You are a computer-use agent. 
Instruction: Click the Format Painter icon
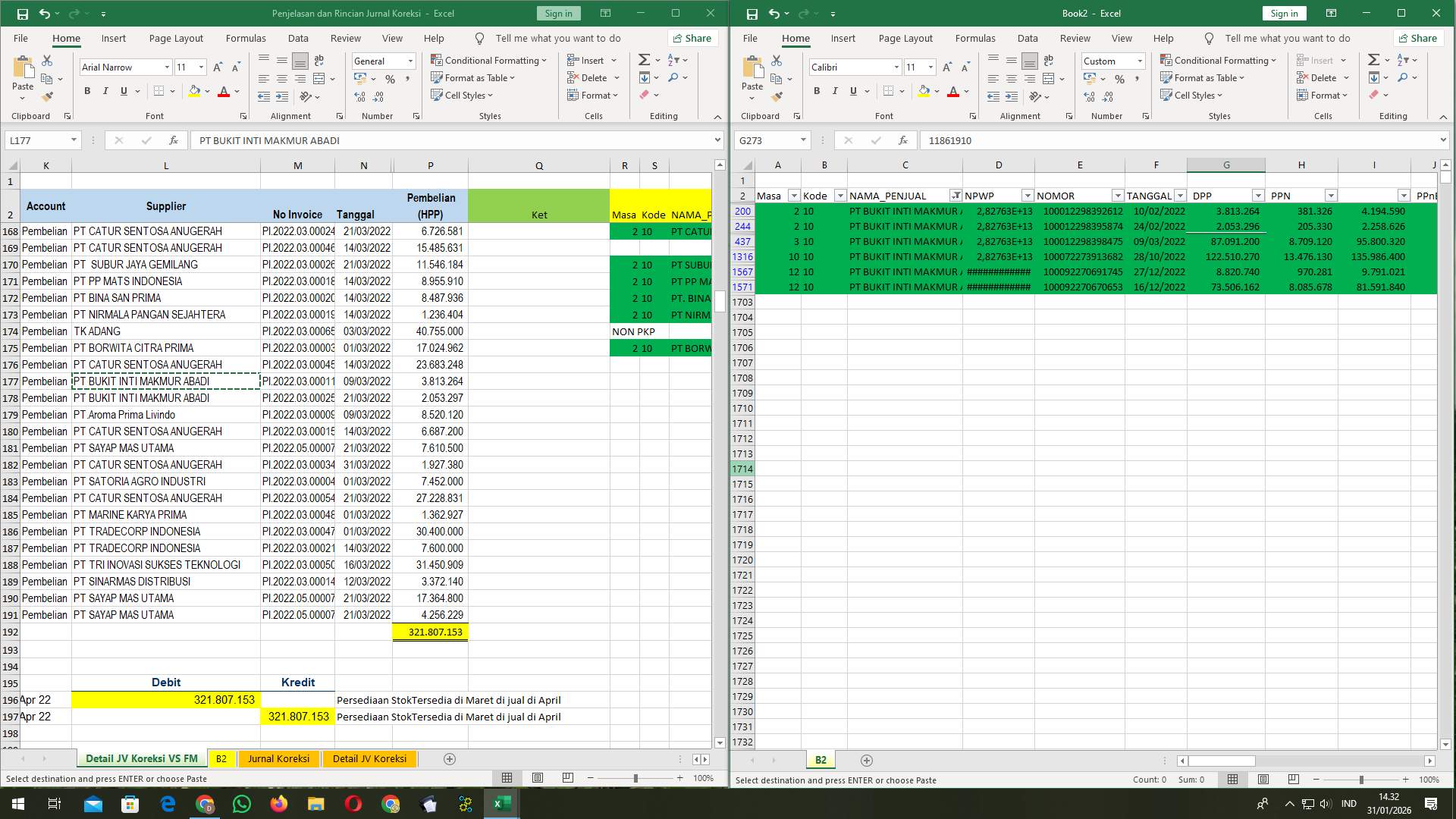pyautogui.click(x=47, y=96)
